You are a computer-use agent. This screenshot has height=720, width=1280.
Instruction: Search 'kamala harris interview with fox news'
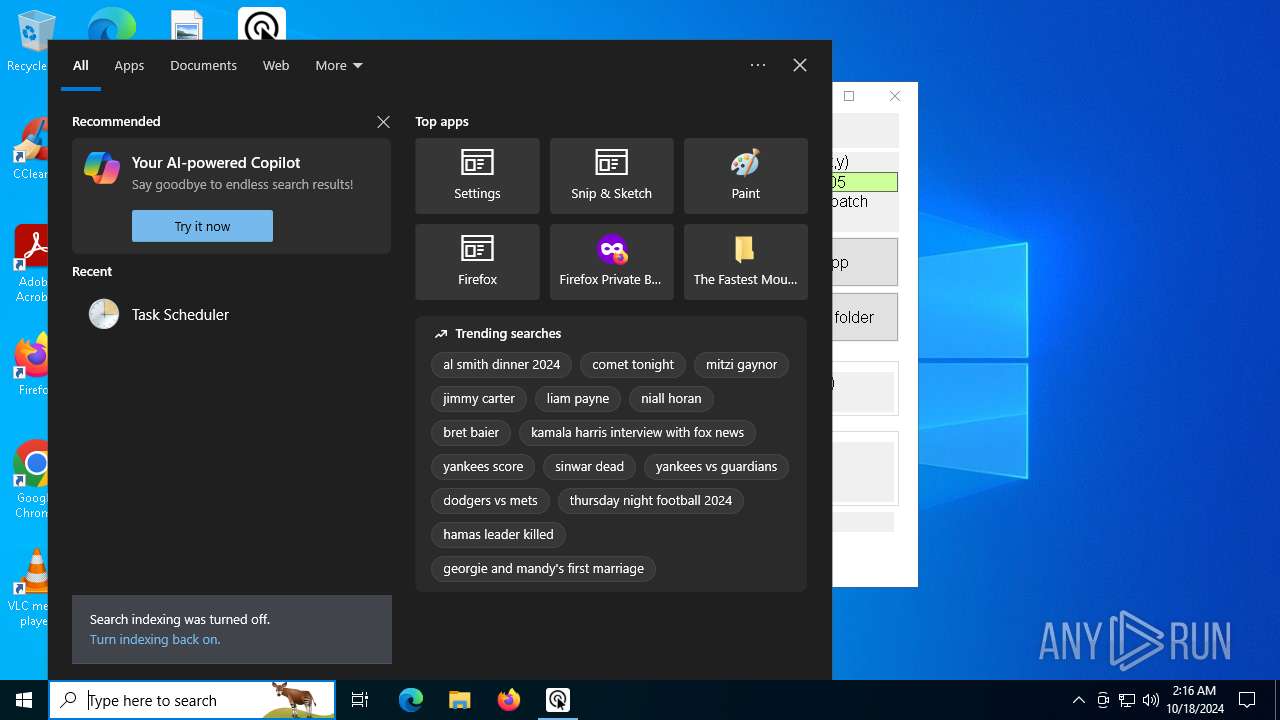637,433
